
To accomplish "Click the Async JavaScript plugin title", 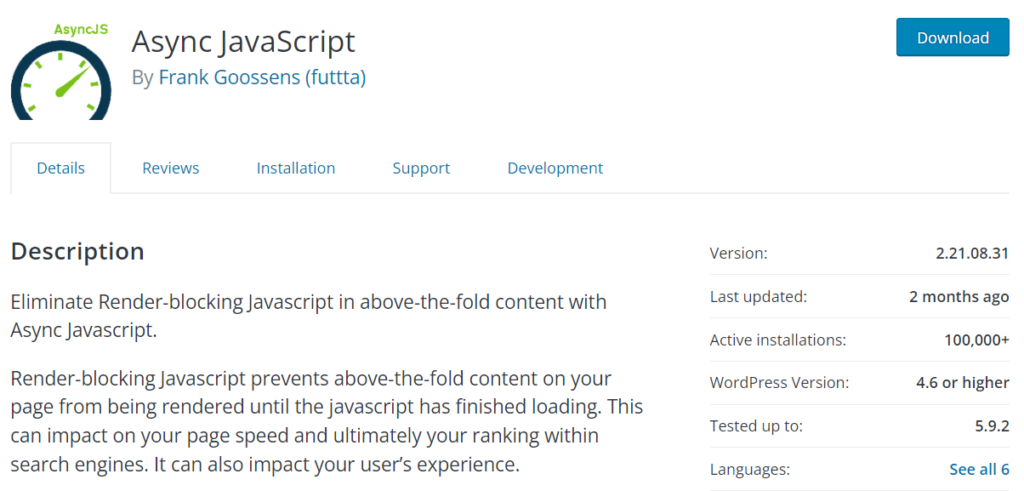I will tap(243, 41).
